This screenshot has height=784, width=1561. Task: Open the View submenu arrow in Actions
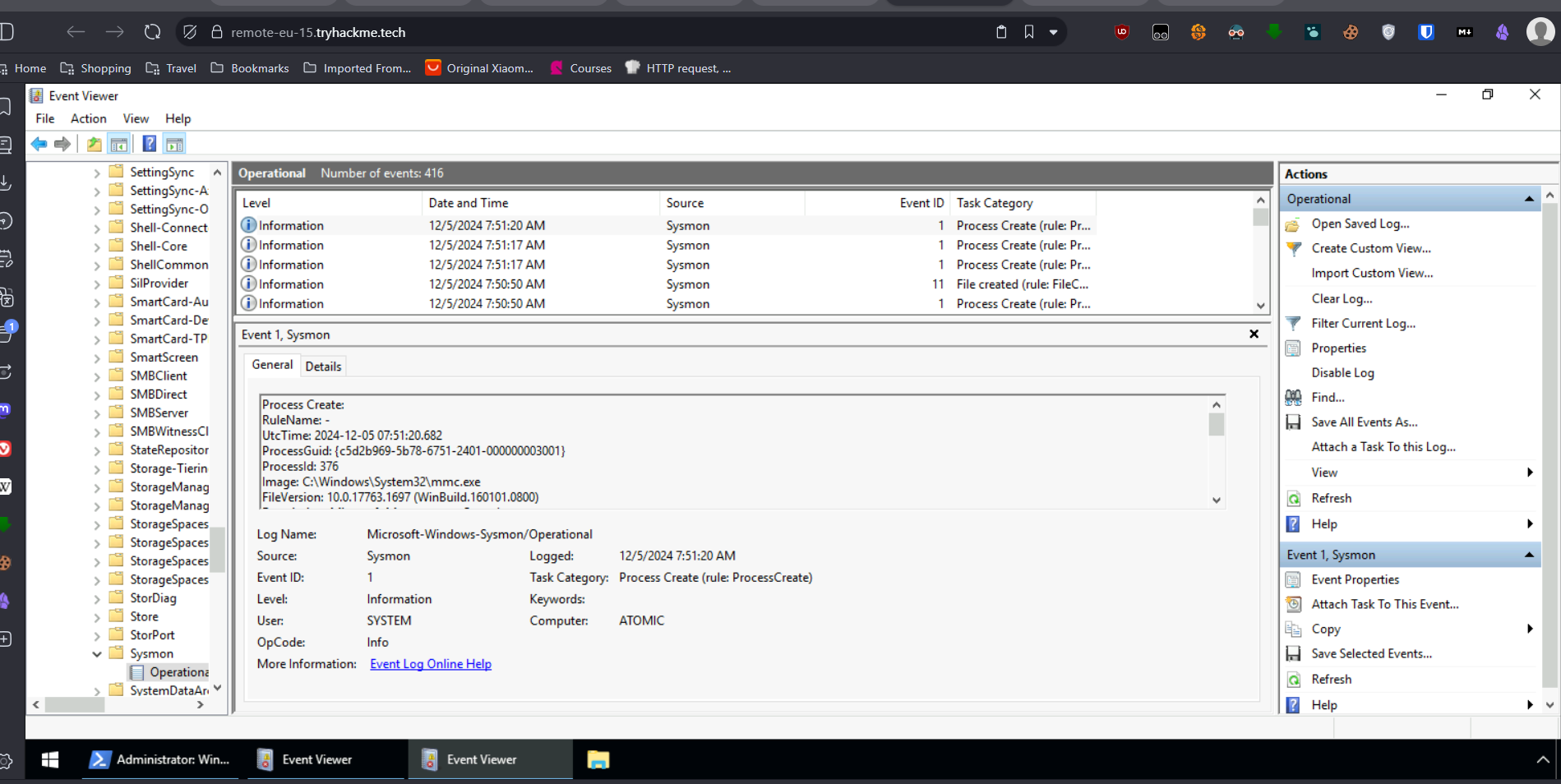(x=1530, y=473)
